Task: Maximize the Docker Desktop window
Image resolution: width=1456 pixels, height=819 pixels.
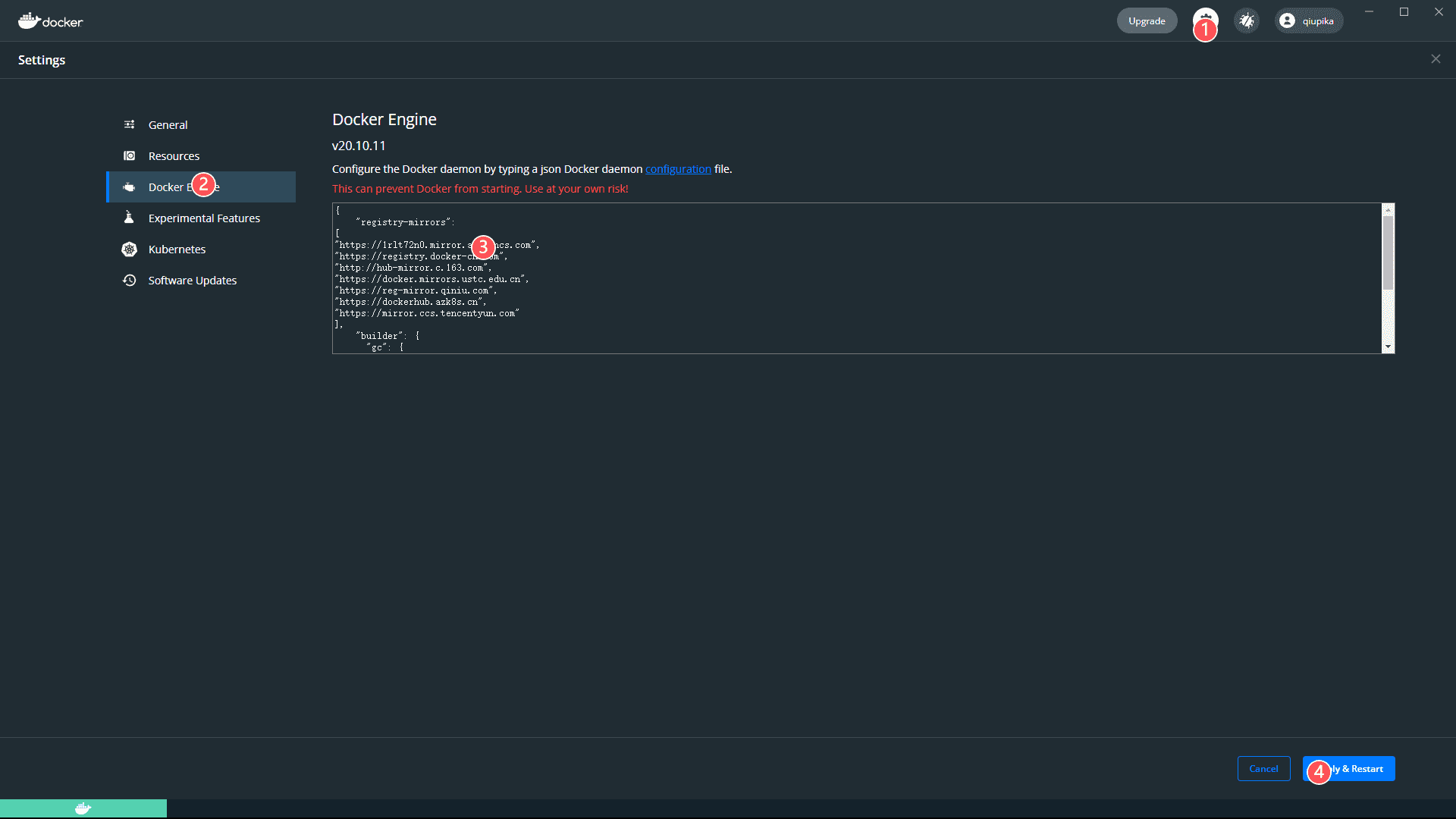Action: [x=1404, y=11]
